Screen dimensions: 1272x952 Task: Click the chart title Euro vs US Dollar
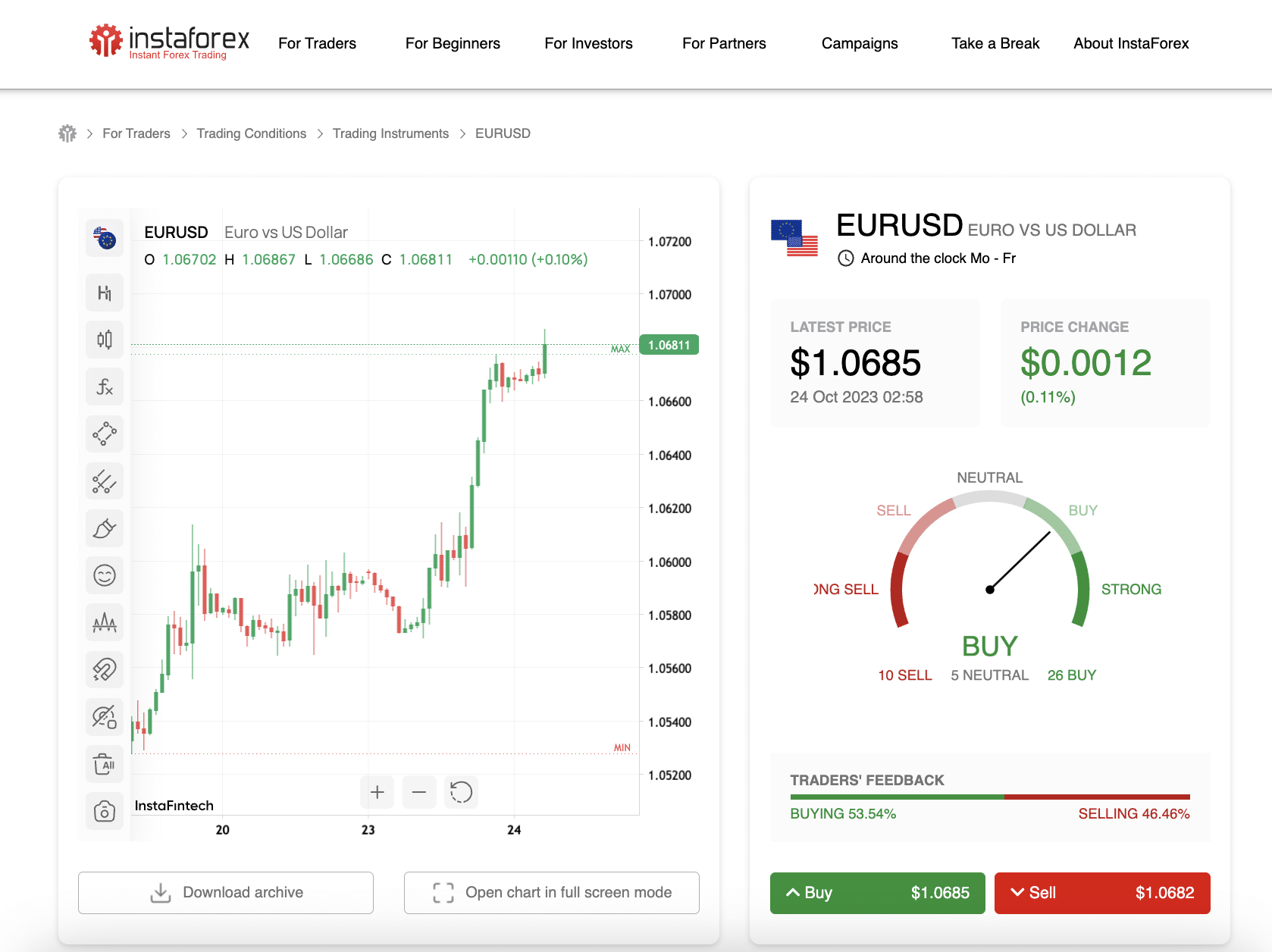coord(286,233)
